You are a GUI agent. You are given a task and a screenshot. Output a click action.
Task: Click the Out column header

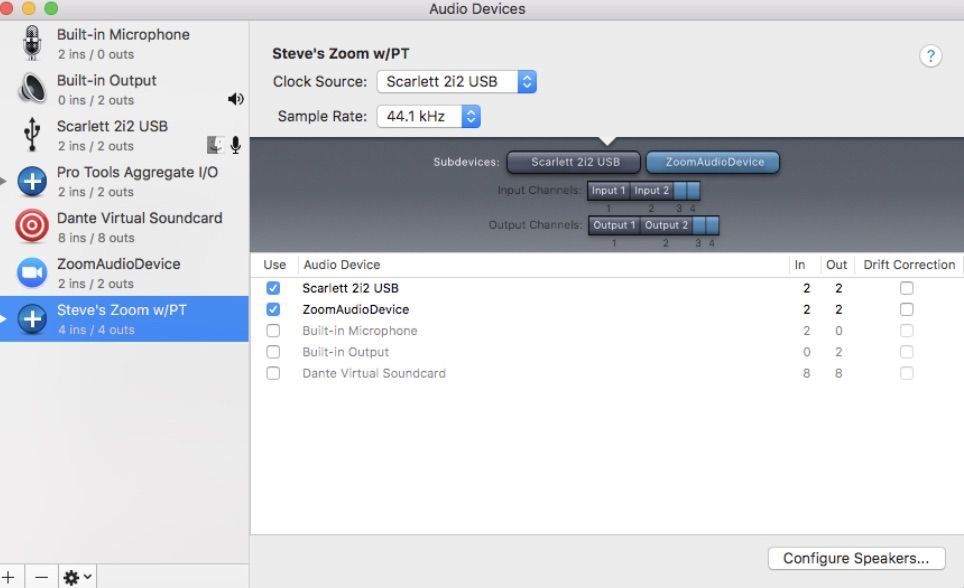click(x=836, y=265)
